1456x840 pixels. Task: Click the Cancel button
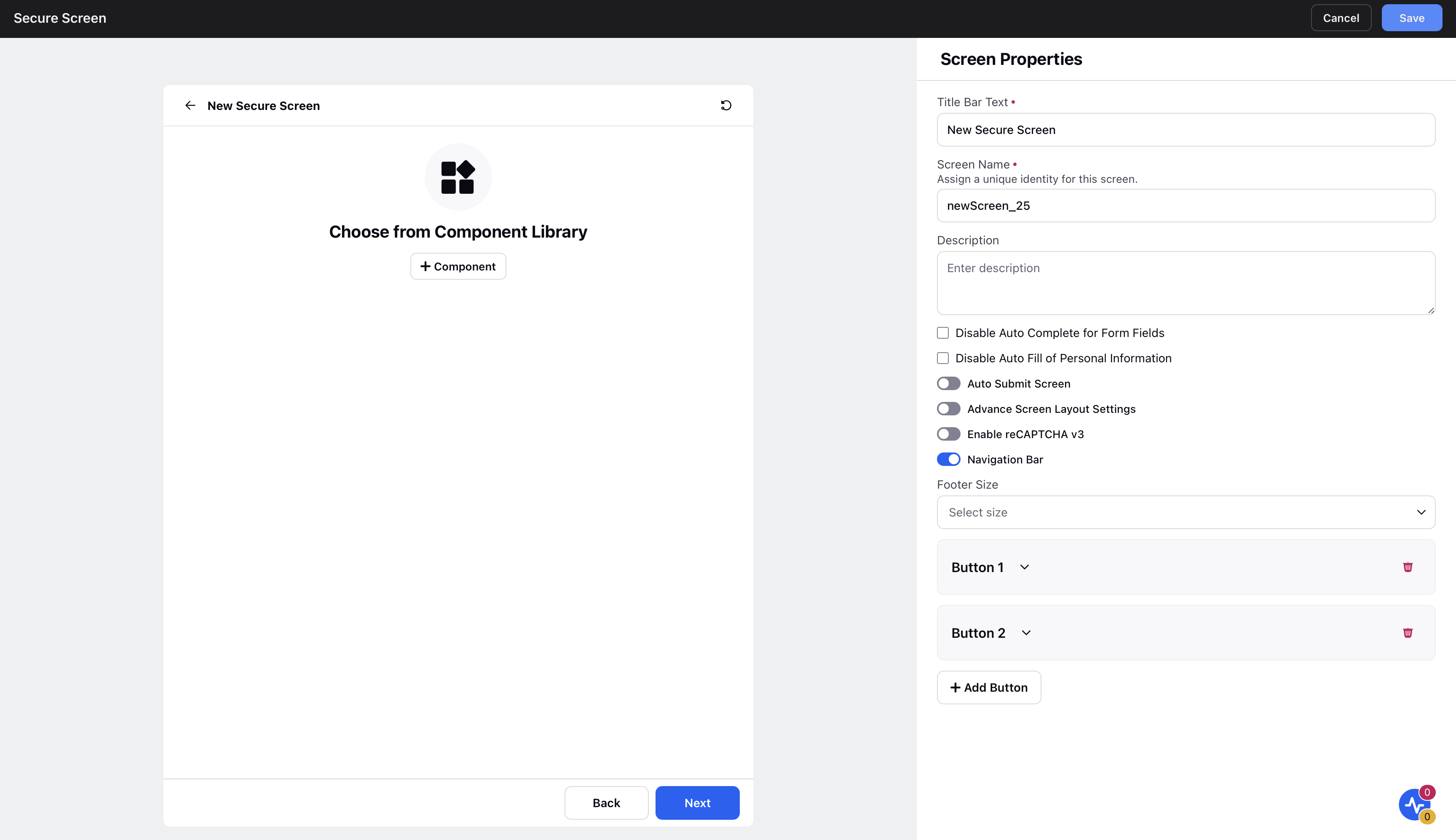coord(1341,18)
